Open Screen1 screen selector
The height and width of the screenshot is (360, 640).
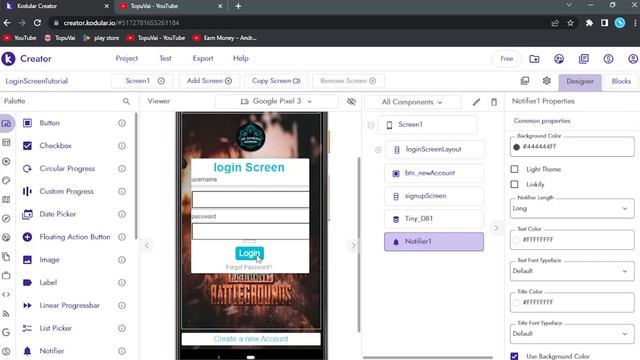143,81
